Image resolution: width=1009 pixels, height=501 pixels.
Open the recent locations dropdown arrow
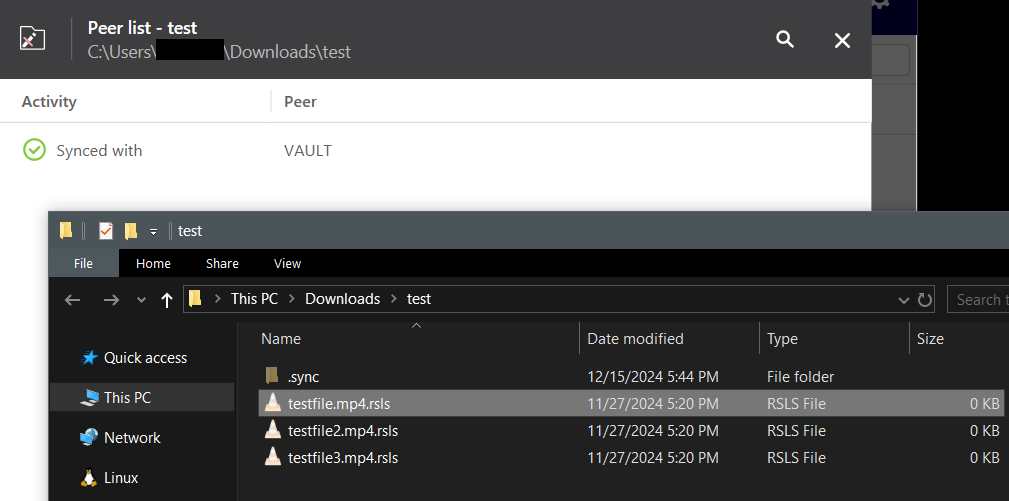click(142, 300)
